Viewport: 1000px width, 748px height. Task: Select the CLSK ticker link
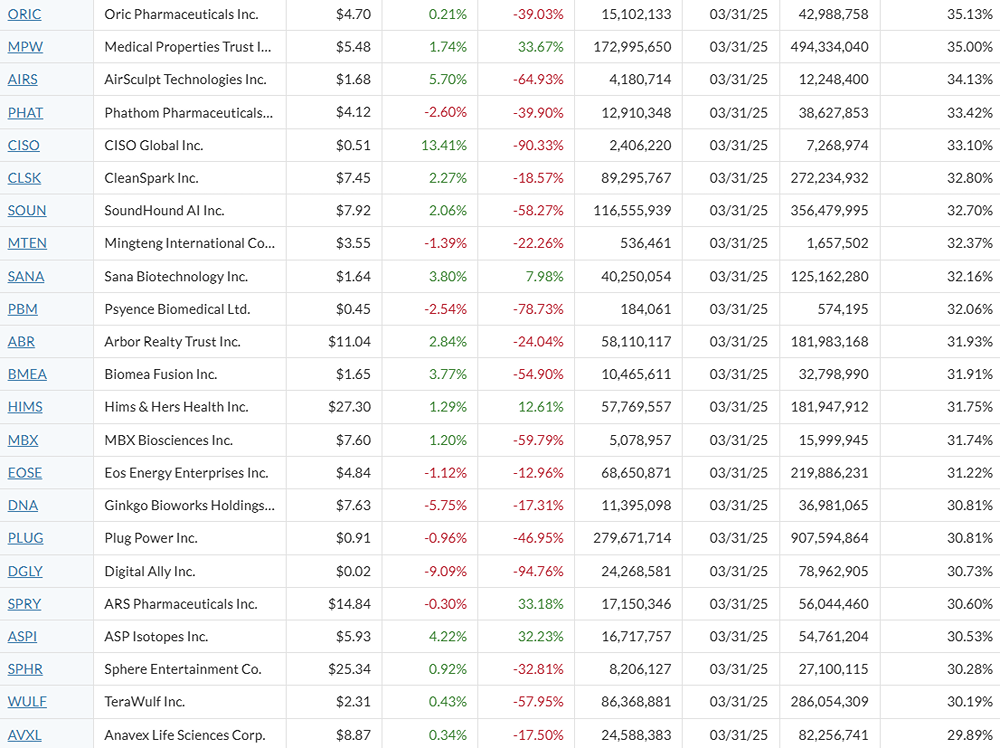point(24,178)
